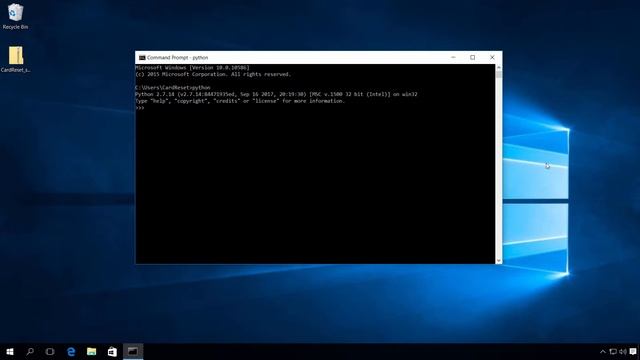The image size is (640, 360).
Task: Click the Command Prompt scrollbar thumb
Action: (499, 75)
